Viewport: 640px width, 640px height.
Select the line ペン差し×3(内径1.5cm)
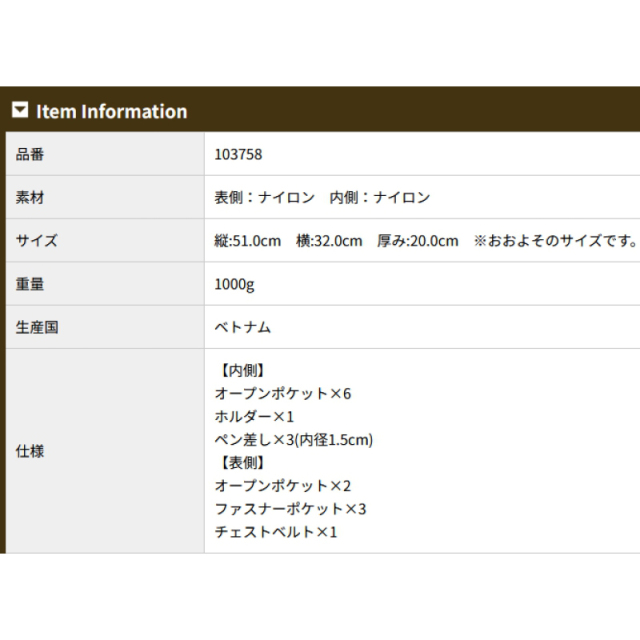click(x=294, y=440)
